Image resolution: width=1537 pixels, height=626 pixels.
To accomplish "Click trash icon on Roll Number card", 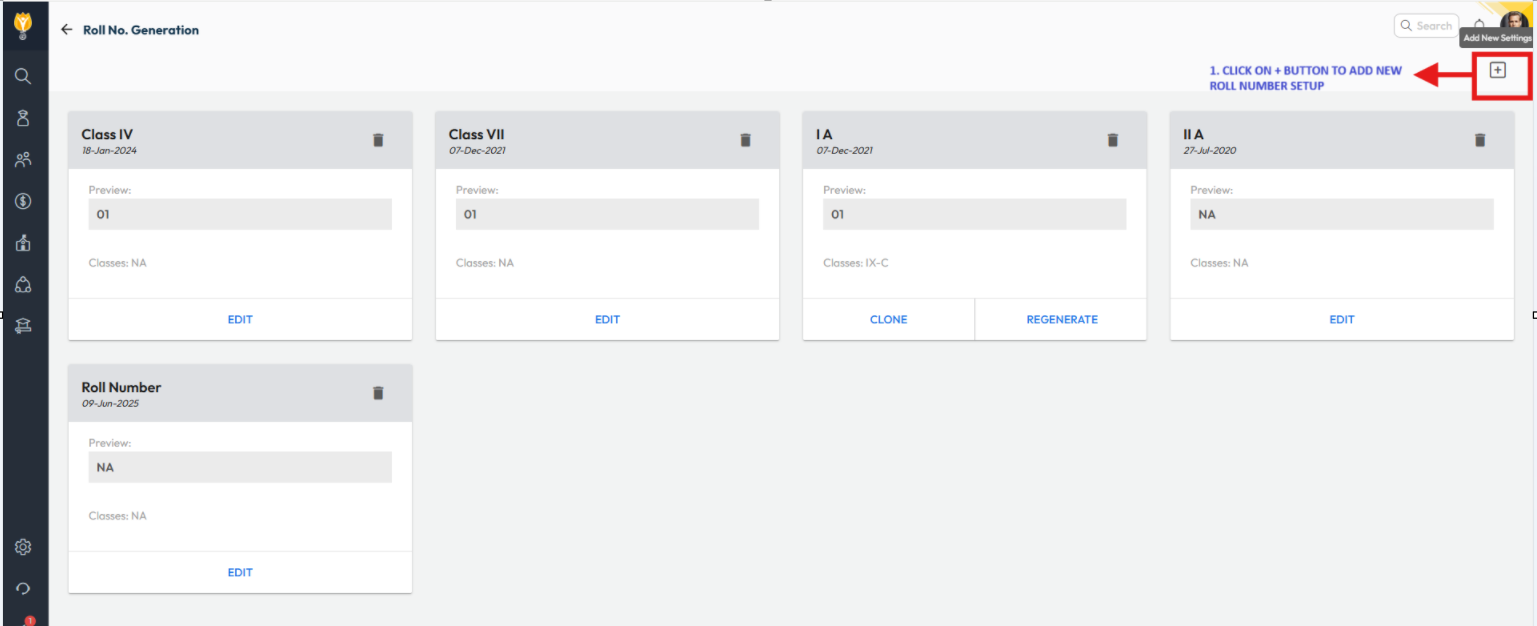I will tap(378, 393).
